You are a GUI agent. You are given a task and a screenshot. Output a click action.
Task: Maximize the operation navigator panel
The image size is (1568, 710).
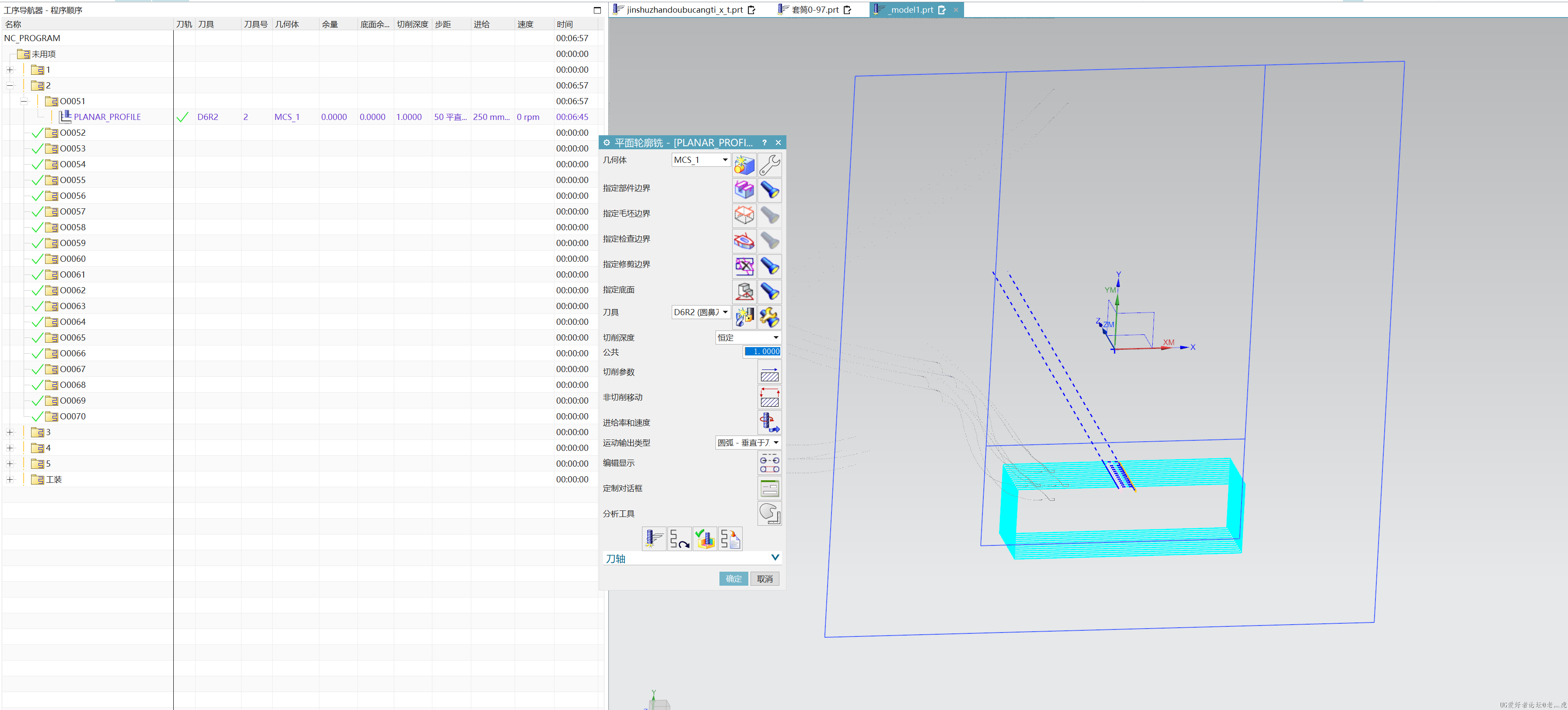596,10
